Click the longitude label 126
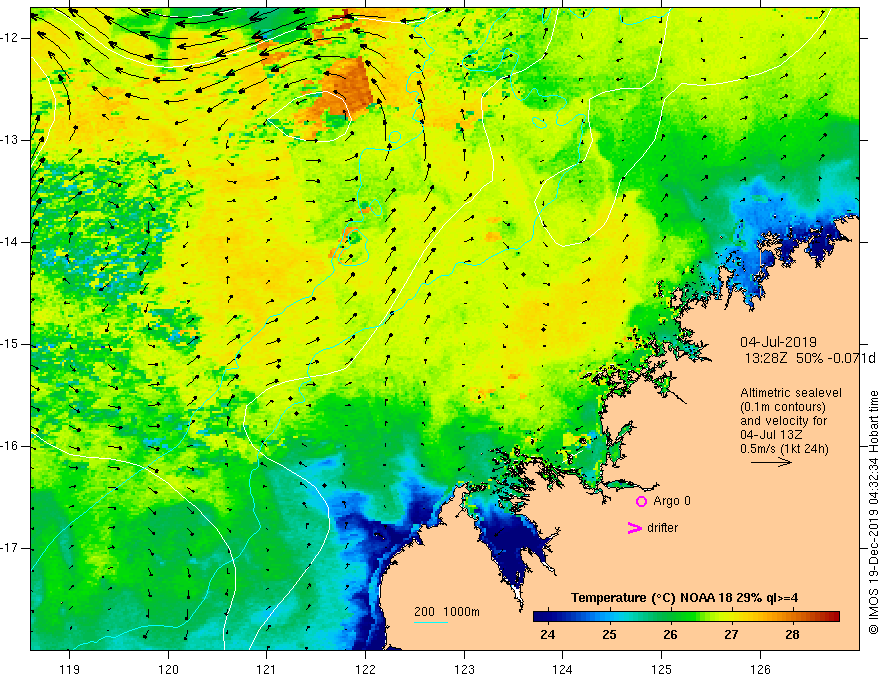Screen dimensions: 880x680 pos(760,669)
